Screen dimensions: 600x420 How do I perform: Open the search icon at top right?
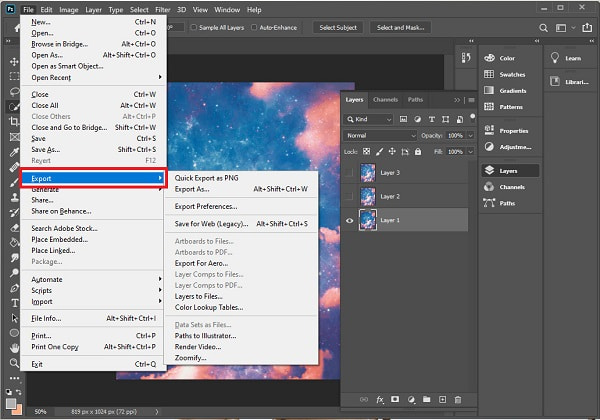543,28
